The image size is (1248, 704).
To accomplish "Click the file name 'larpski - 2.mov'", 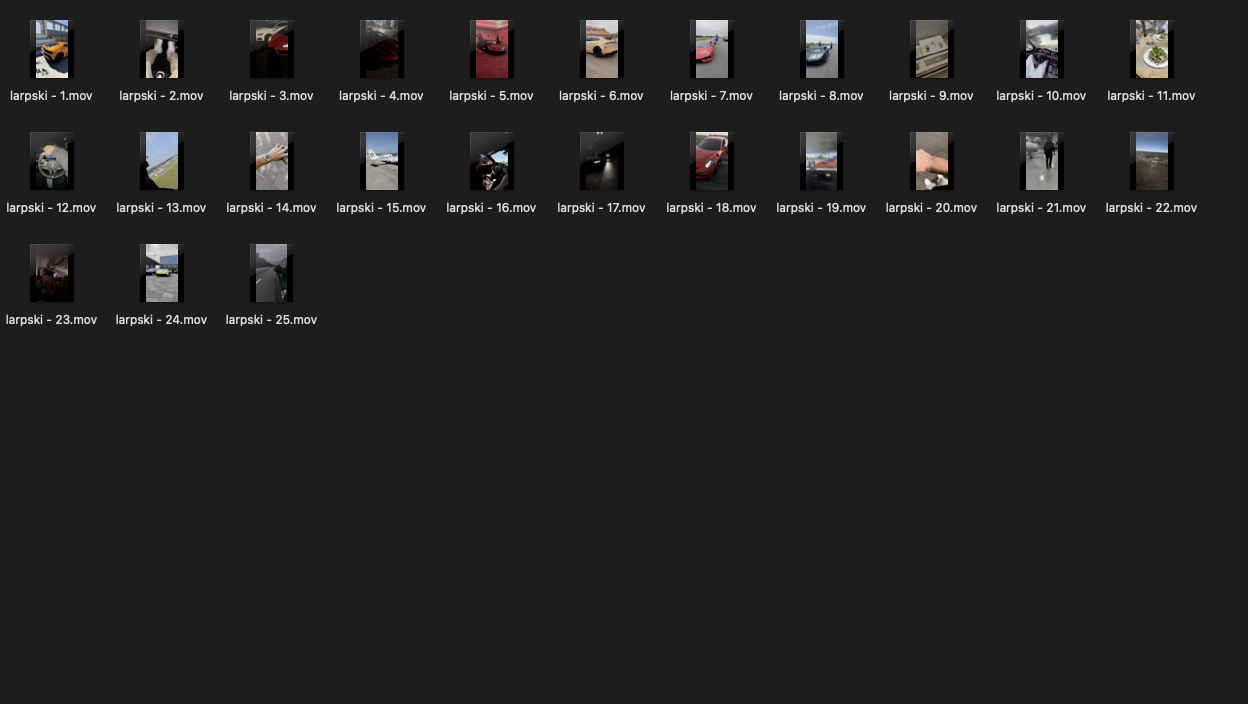I will [161, 96].
